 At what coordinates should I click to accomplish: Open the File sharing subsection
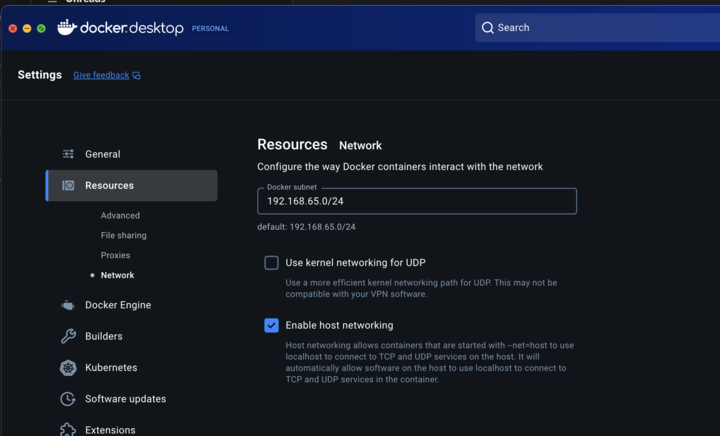tap(123, 236)
